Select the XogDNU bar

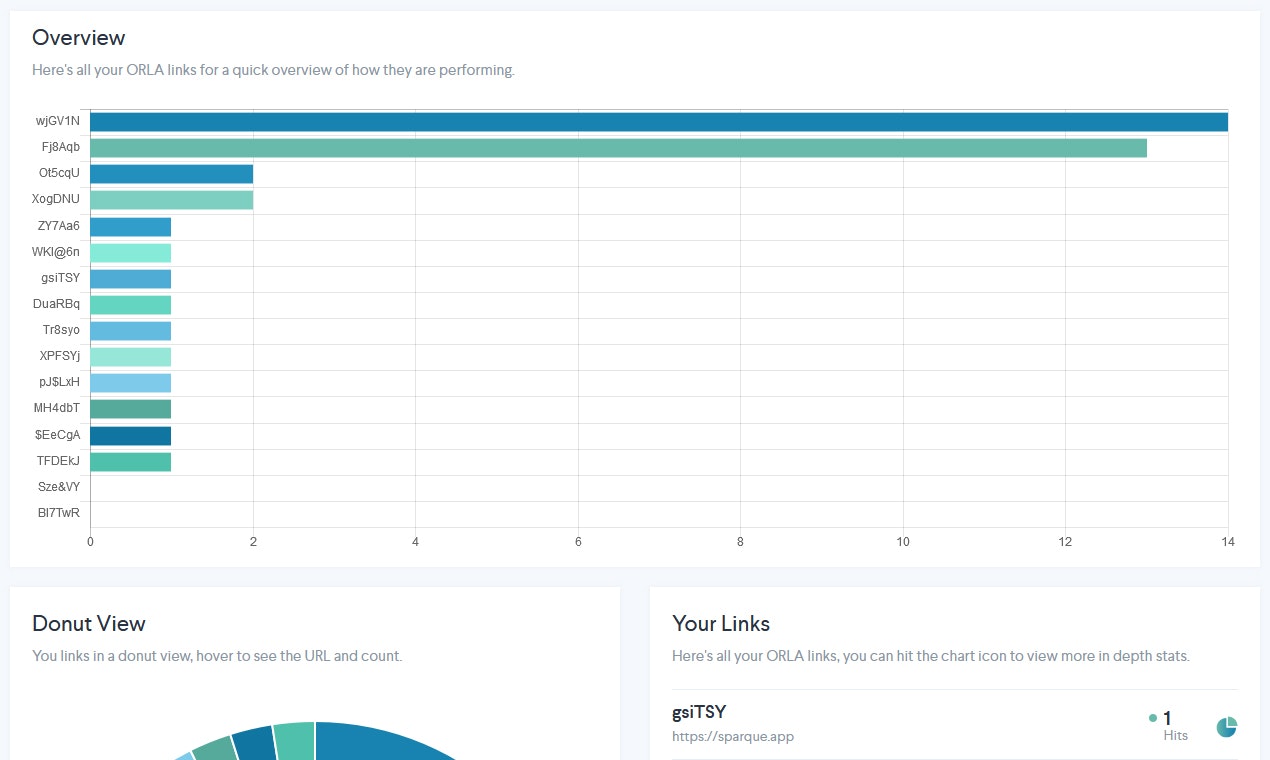tap(172, 200)
